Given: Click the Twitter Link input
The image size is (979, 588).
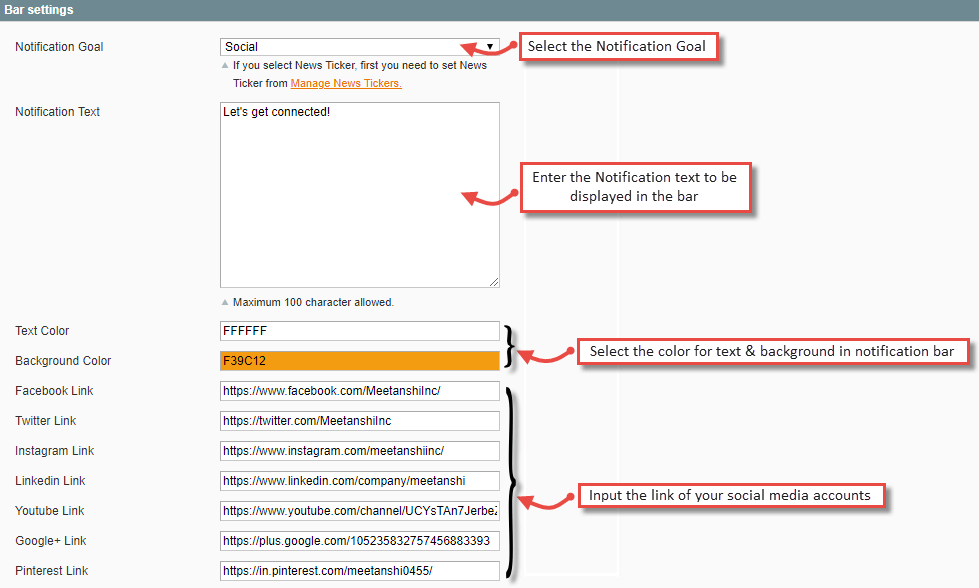Looking at the screenshot, I should (359, 421).
